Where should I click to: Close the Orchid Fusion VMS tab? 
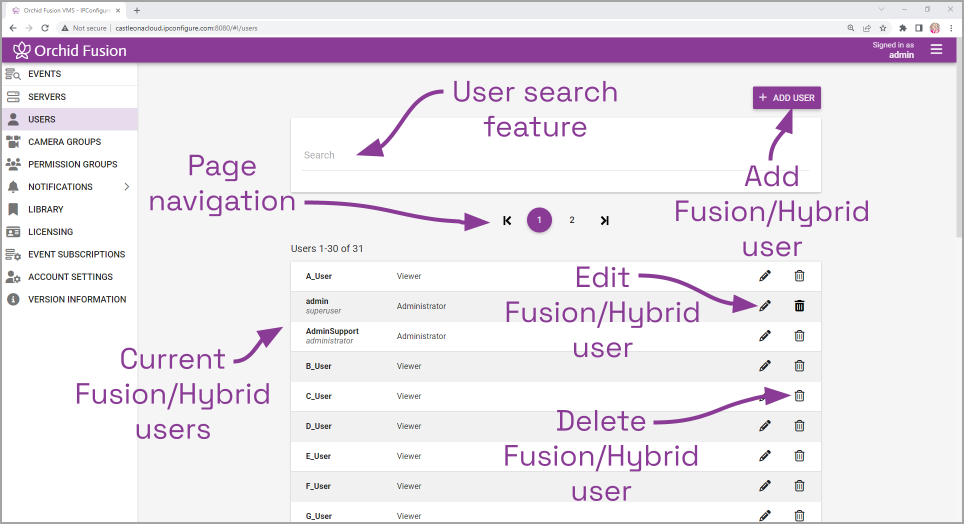[118, 10]
